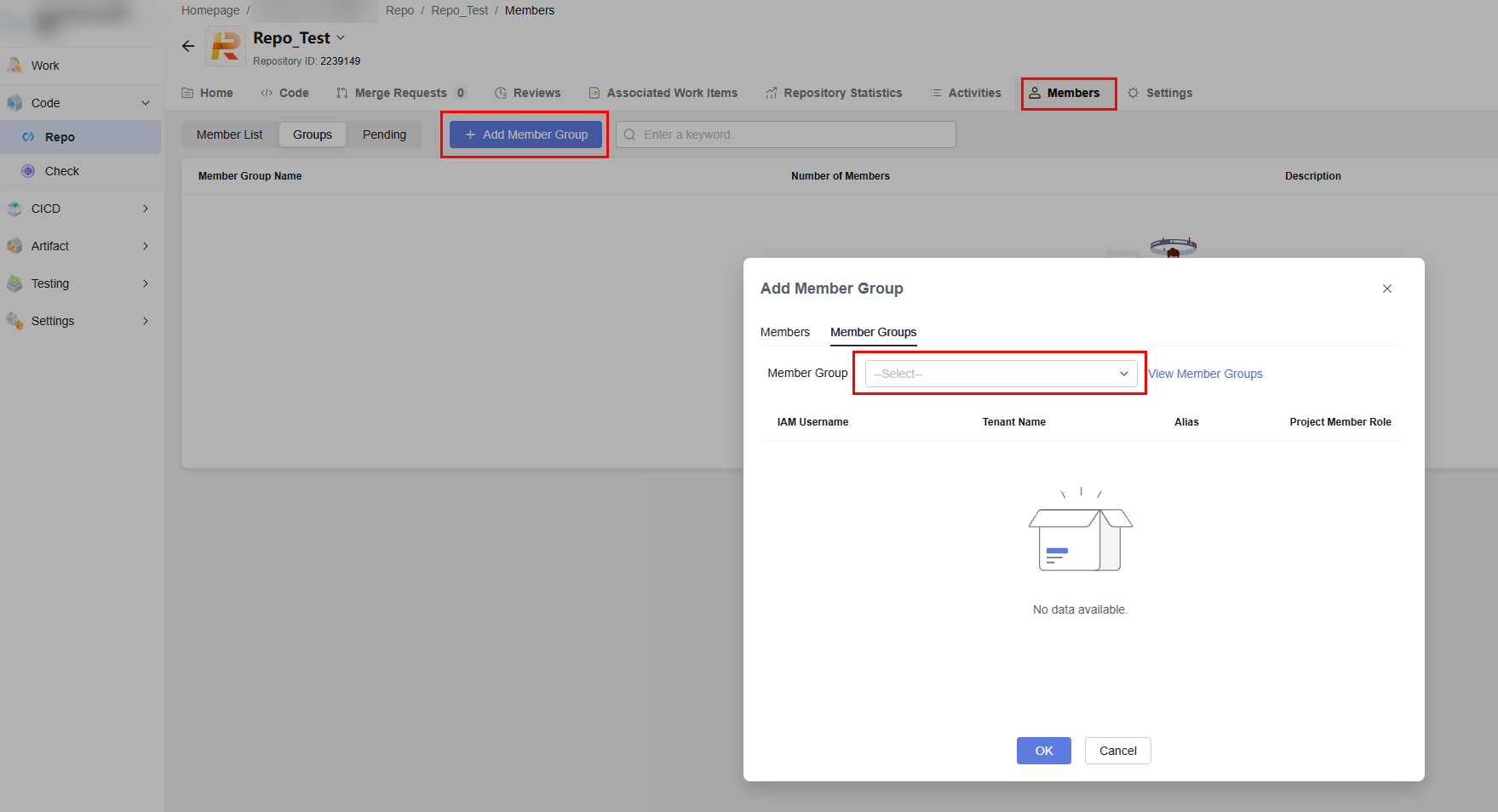Click the Associated Work Items icon
This screenshot has width=1498, height=812.
594,93
